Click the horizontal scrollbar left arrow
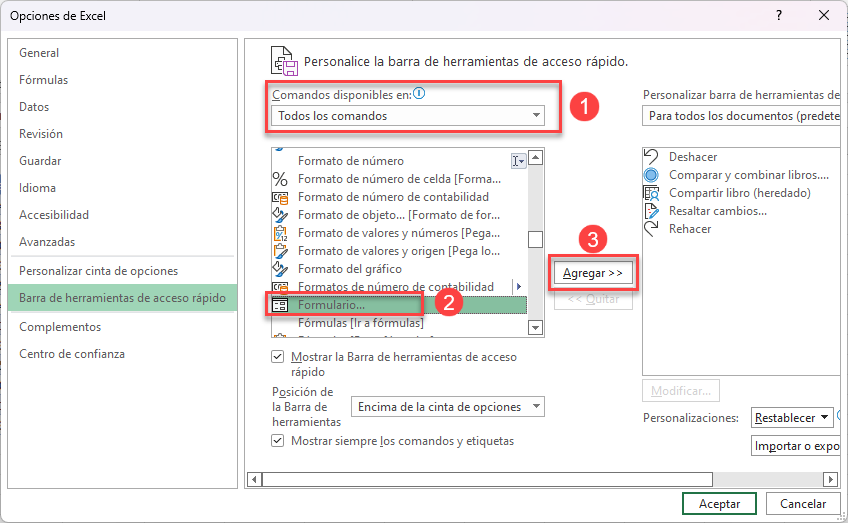This screenshot has height=523, width=848. click(x=255, y=479)
